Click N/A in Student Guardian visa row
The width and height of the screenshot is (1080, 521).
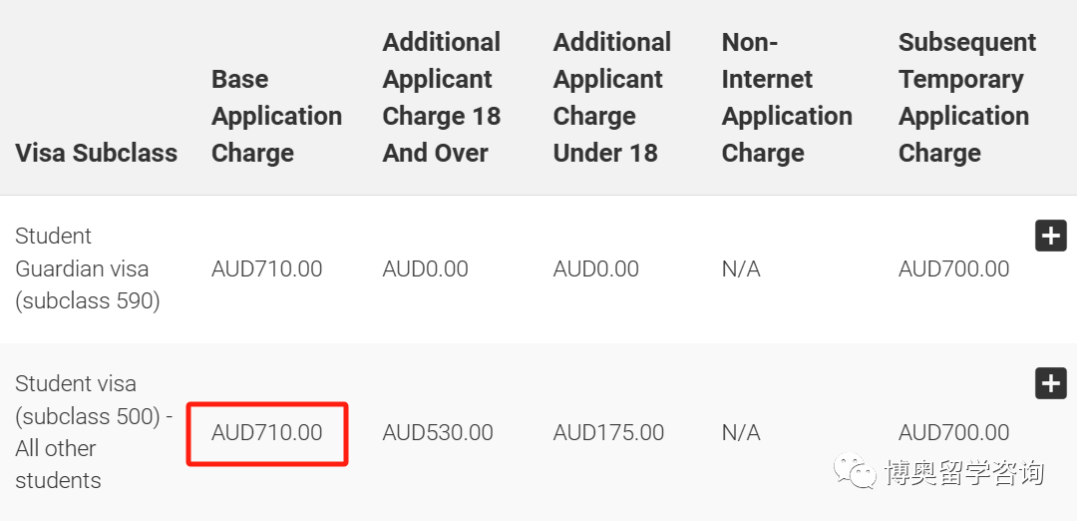[x=741, y=269]
